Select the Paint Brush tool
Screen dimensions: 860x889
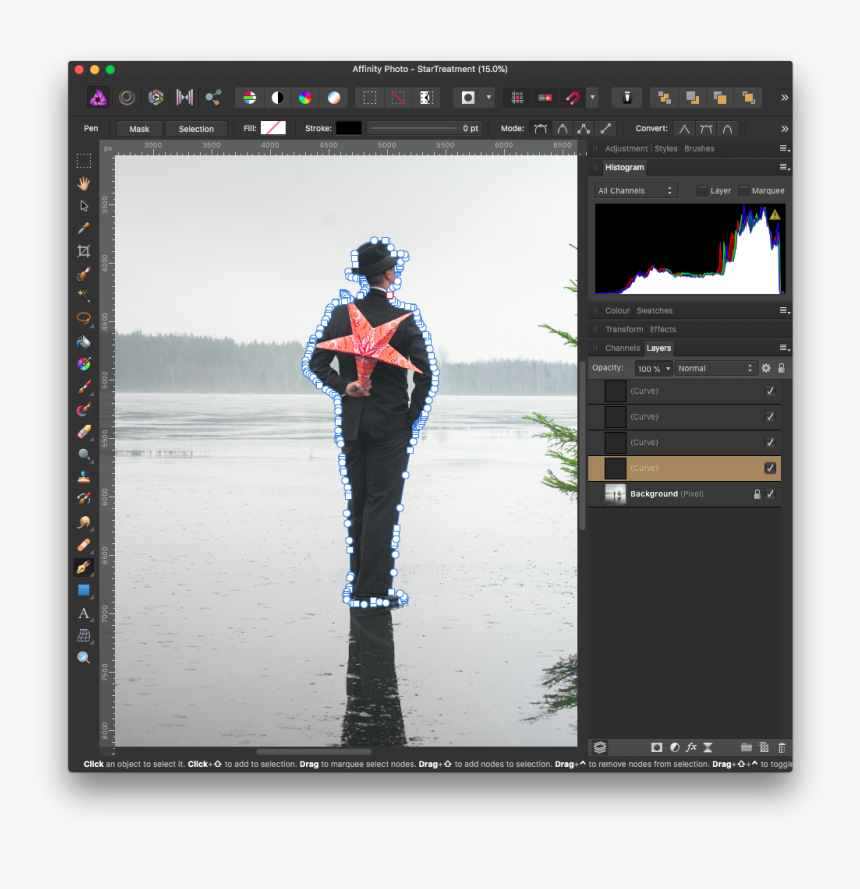pyautogui.click(x=85, y=386)
